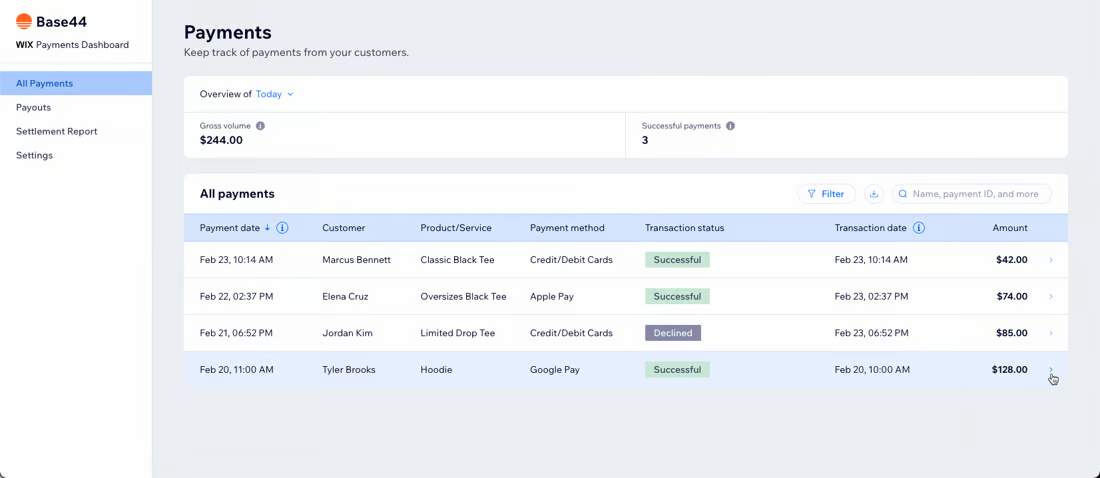This screenshot has height=478, width=1100.
Task: Open Gross volume info tooltip icon
Action: coord(260,126)
